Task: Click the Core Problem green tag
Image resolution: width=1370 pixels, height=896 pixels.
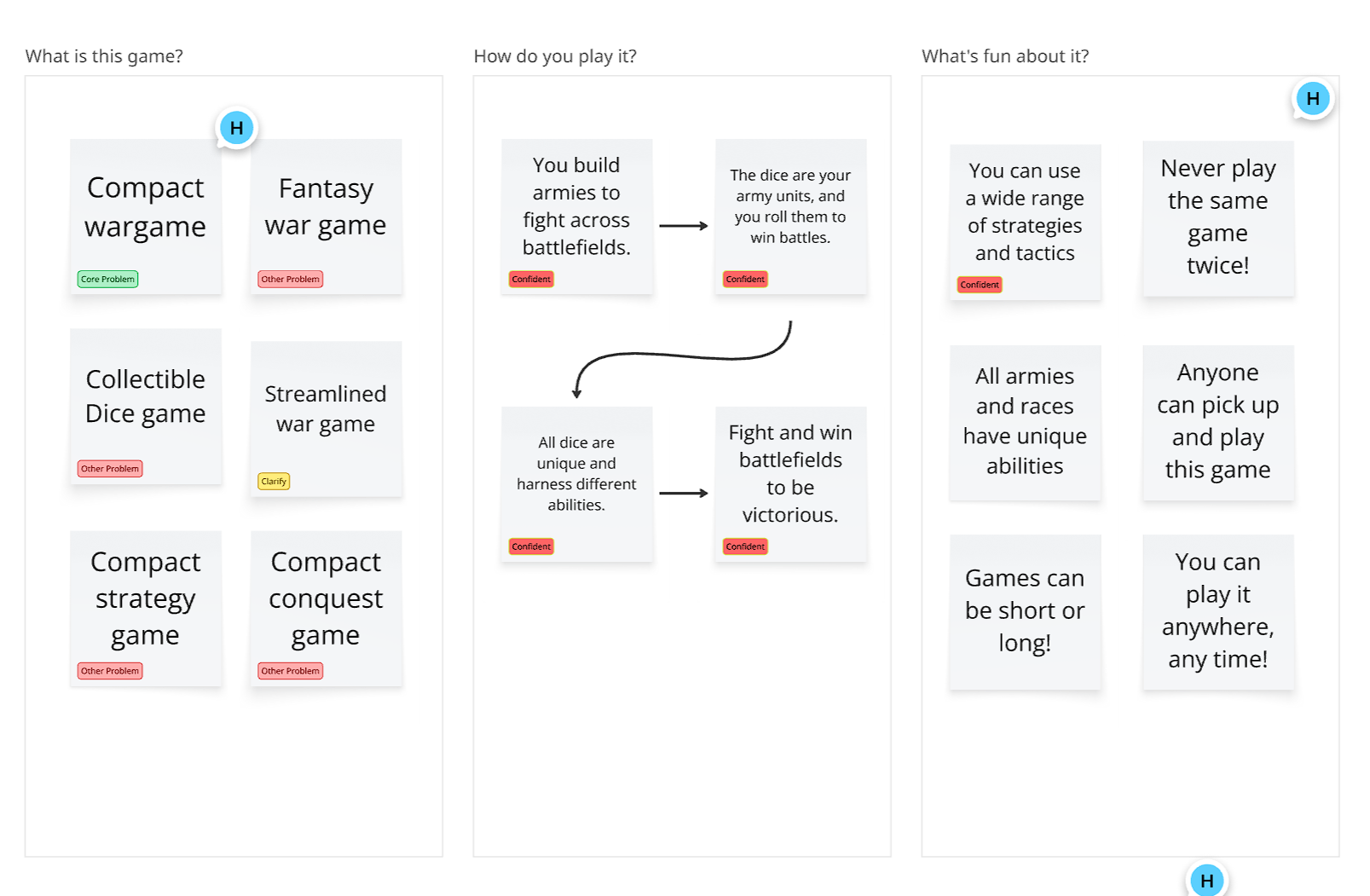Action: (107, 279)
